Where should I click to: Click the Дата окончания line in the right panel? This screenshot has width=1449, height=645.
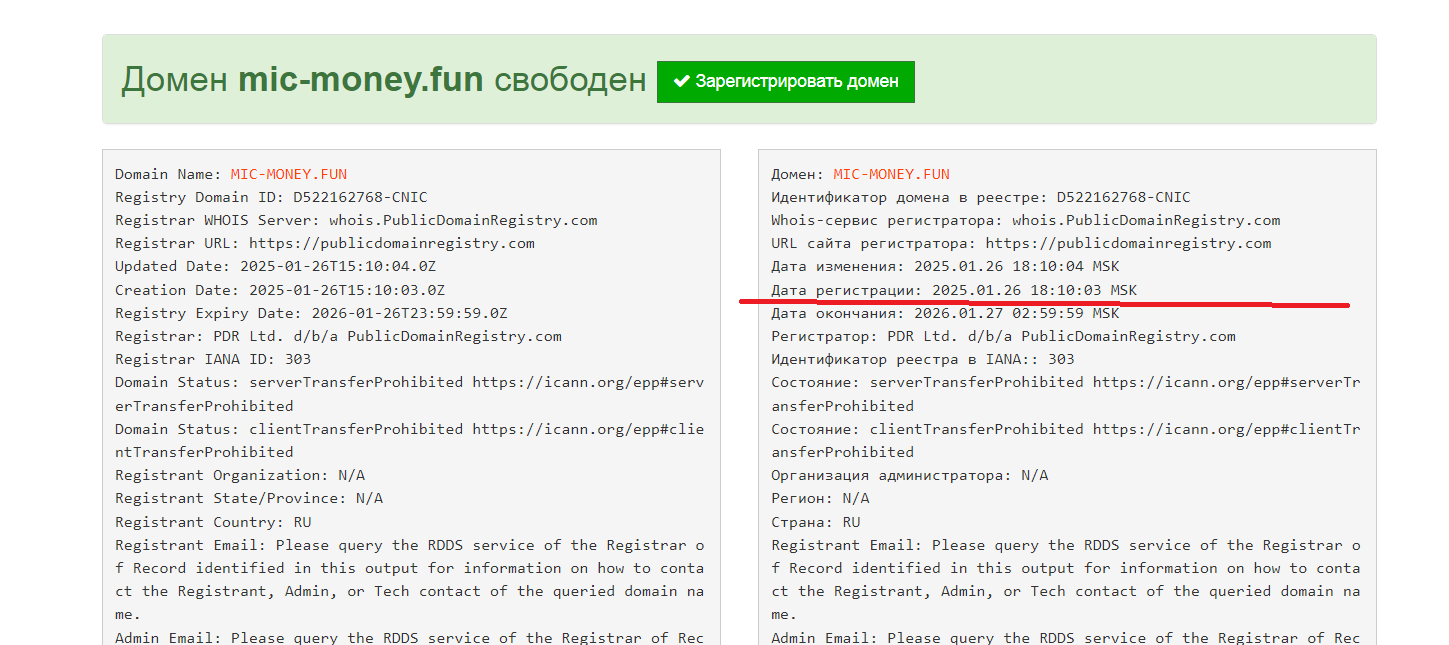click(x=945, y=313)
